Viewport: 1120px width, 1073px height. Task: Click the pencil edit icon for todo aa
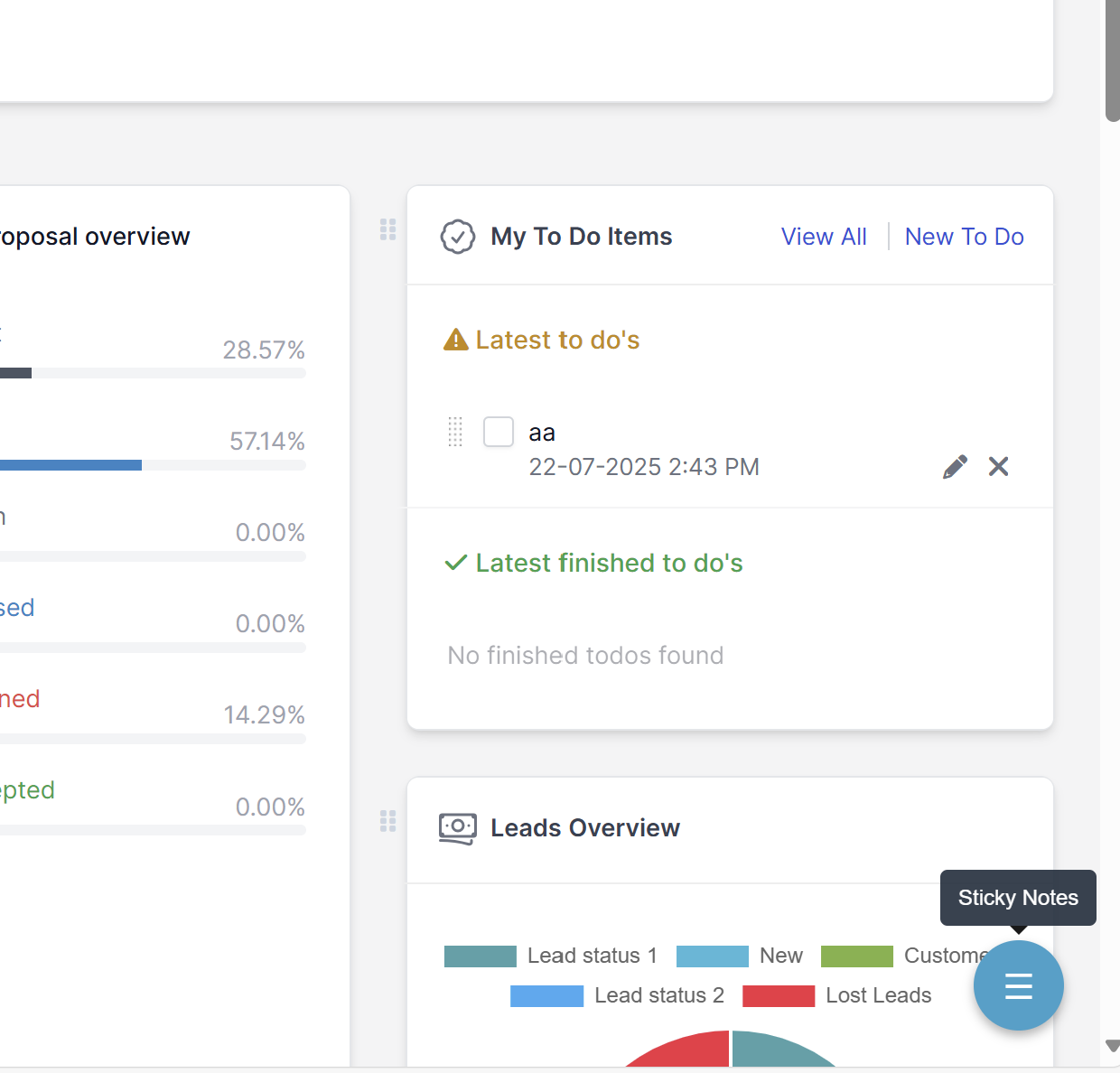[955, 466]
